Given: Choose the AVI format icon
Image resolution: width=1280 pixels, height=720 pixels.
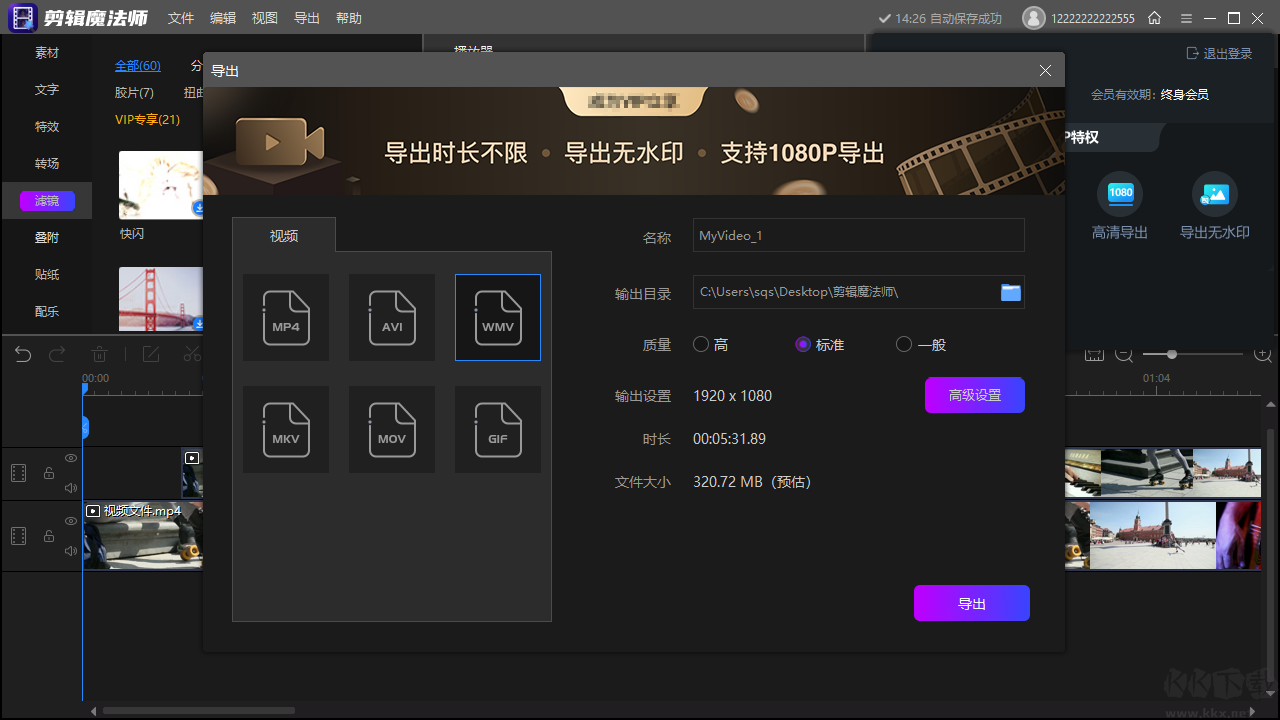Looking at the screenshot, I should (392, 317).
